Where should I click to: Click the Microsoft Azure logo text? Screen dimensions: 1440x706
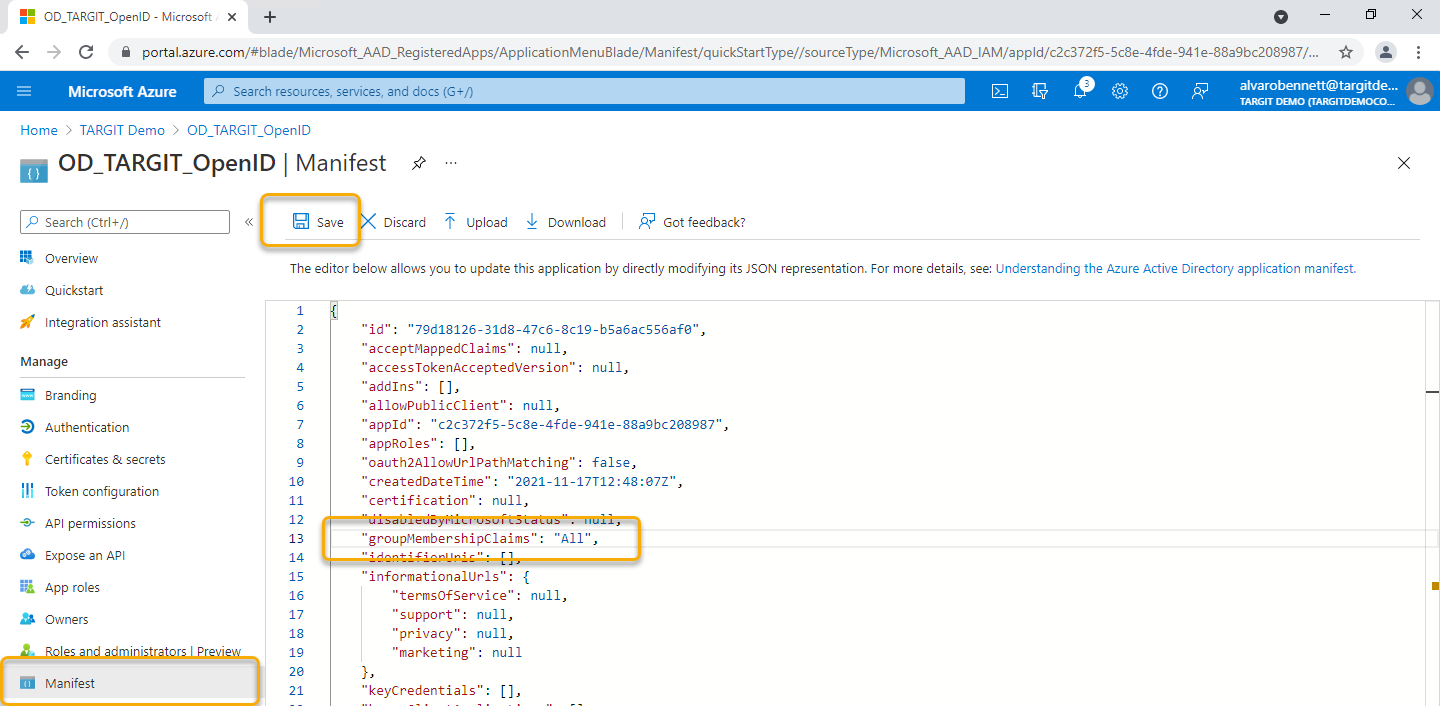pyautogui.click(x=122, y=91)
